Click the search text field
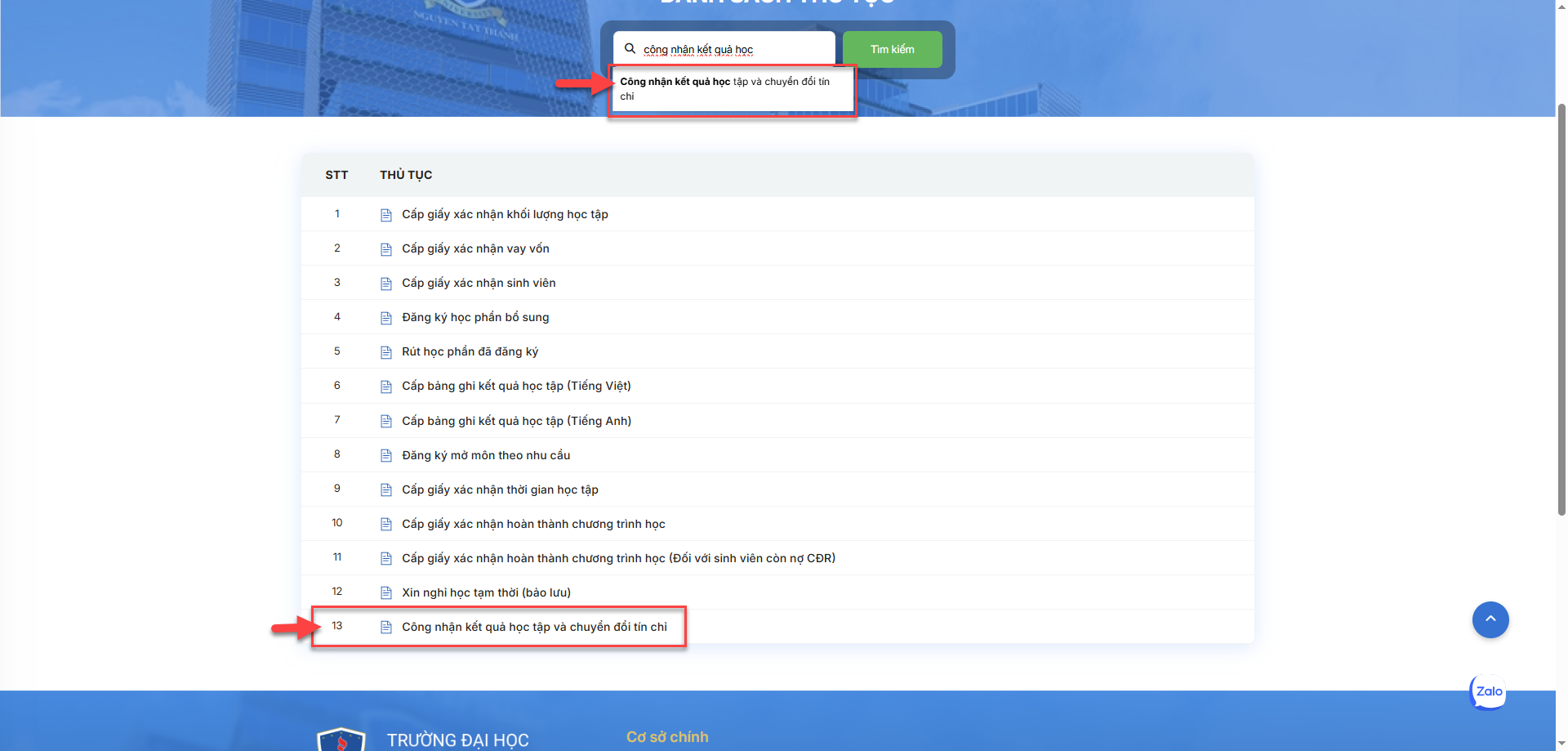 (x=735, y=49)
